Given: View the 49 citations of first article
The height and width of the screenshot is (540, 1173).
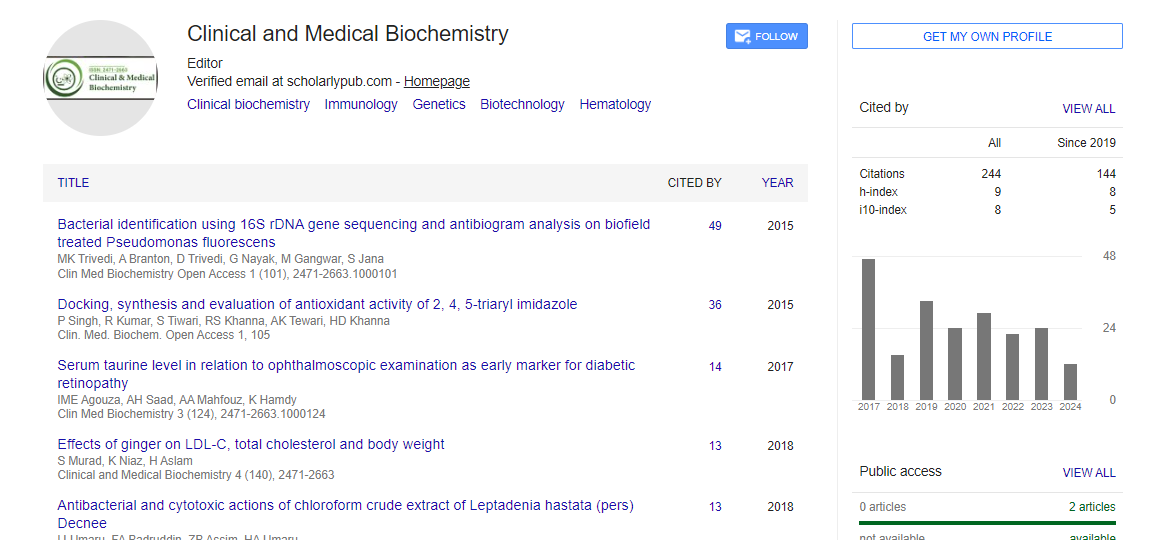Looking at the screenshot, I should pyautogui.click(x=715, y=226).
